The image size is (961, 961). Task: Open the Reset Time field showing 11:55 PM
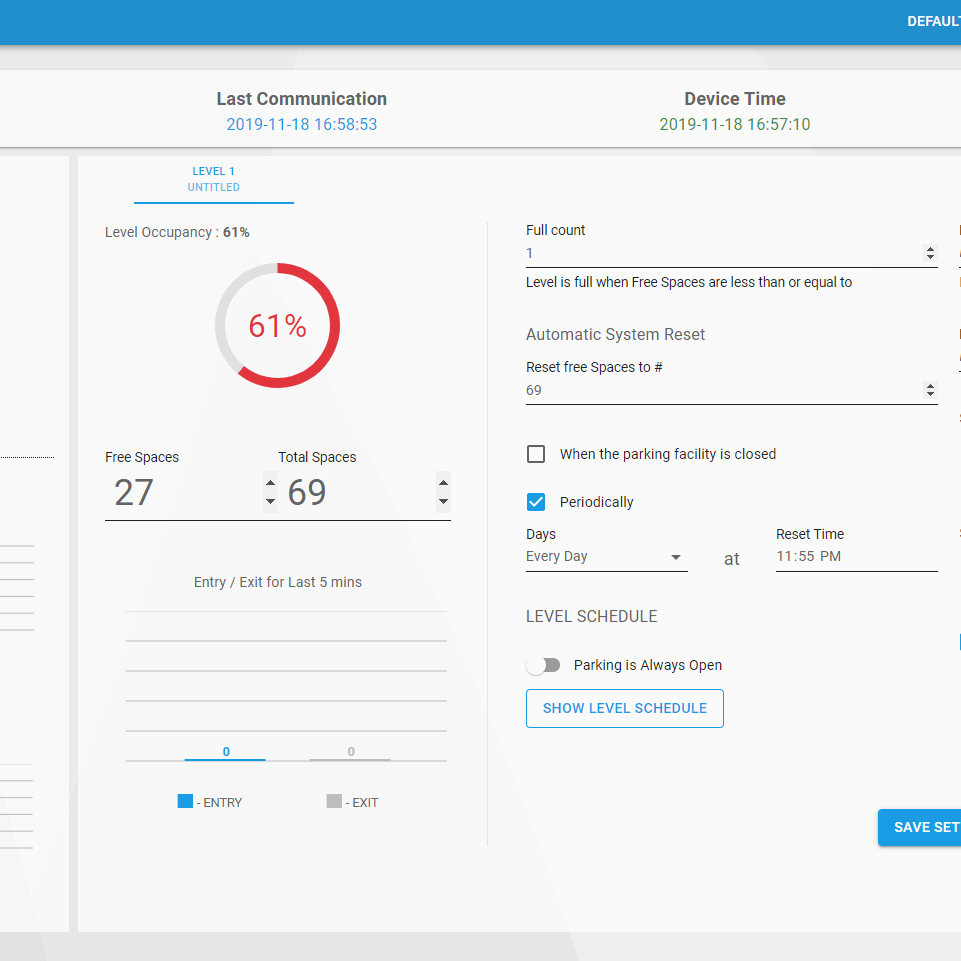point(856,557)
